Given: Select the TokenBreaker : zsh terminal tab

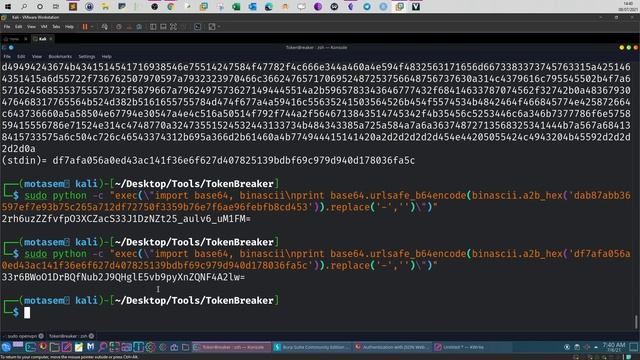Looking at the screenshot, I should (x=68, y=336).
